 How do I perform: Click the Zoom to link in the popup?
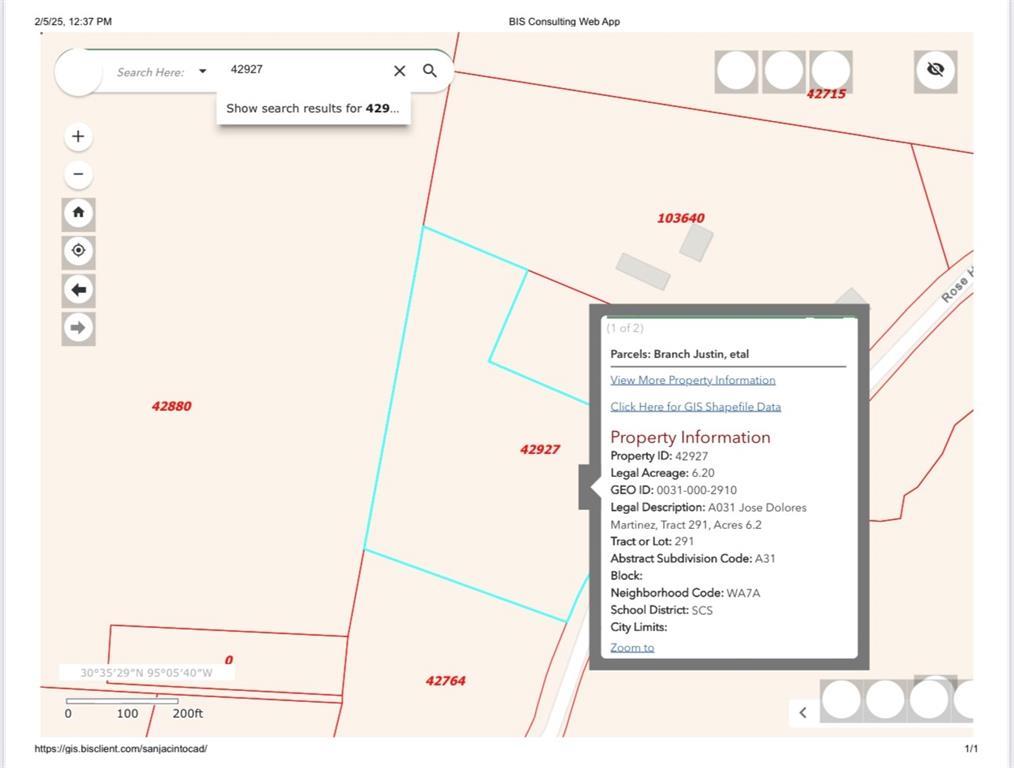click(632, 648)
